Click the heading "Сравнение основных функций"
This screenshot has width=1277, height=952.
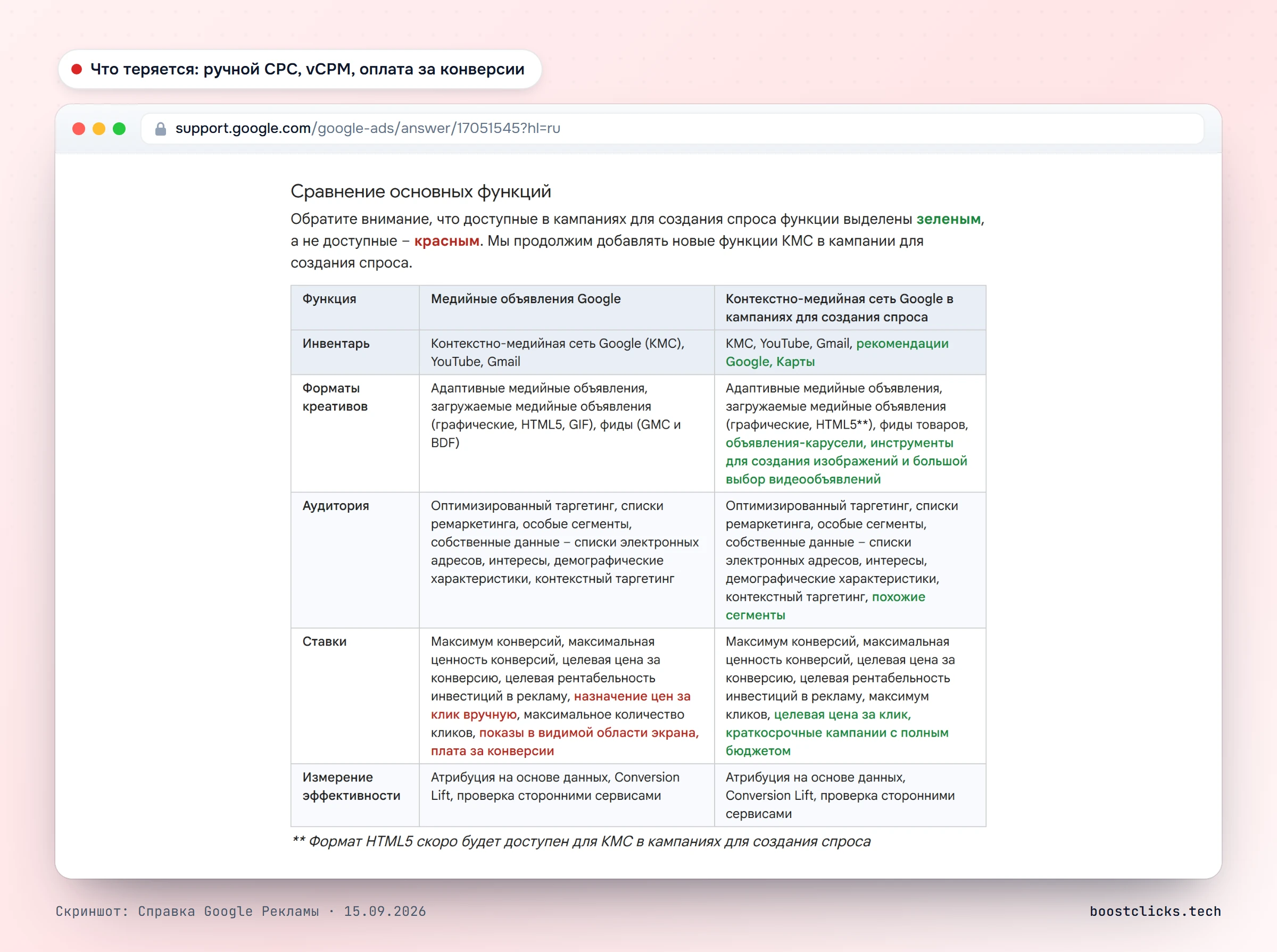tap(421, 191)
